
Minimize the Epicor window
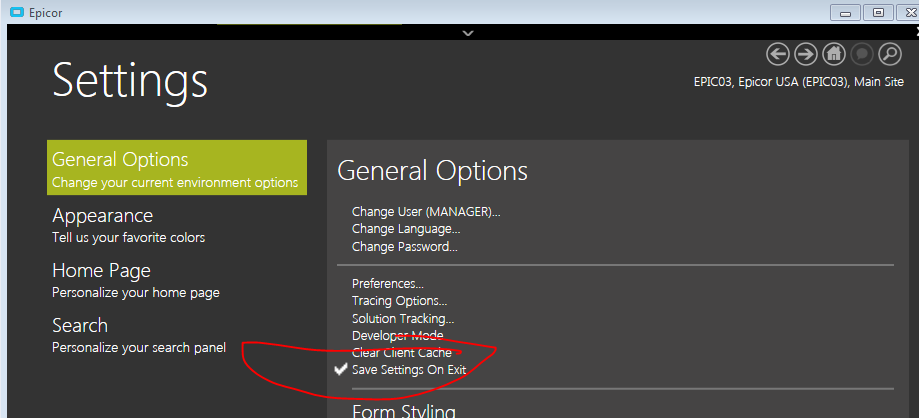(x=845, y=12)
